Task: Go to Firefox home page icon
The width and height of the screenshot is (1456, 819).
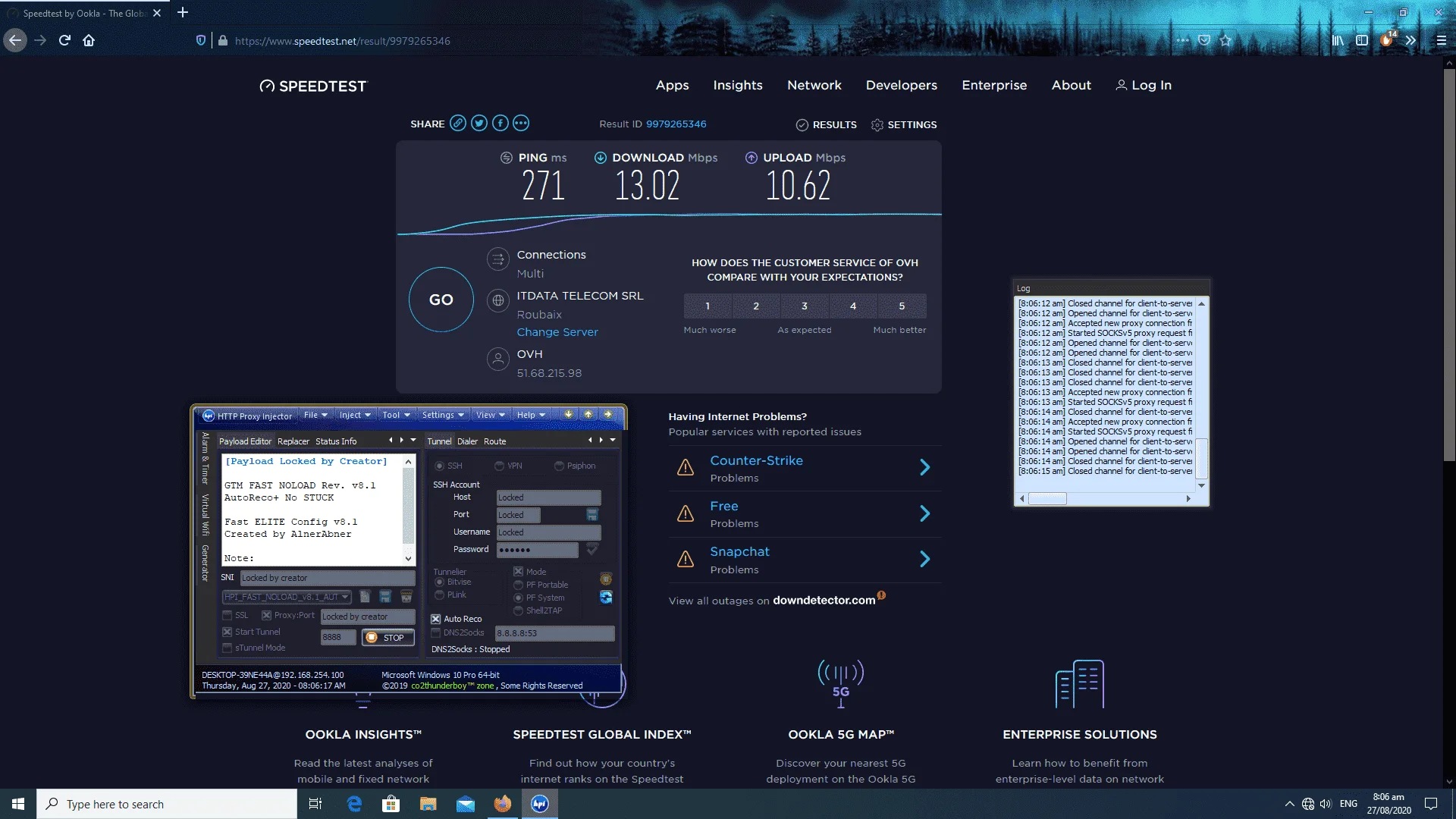Action: 89,40
